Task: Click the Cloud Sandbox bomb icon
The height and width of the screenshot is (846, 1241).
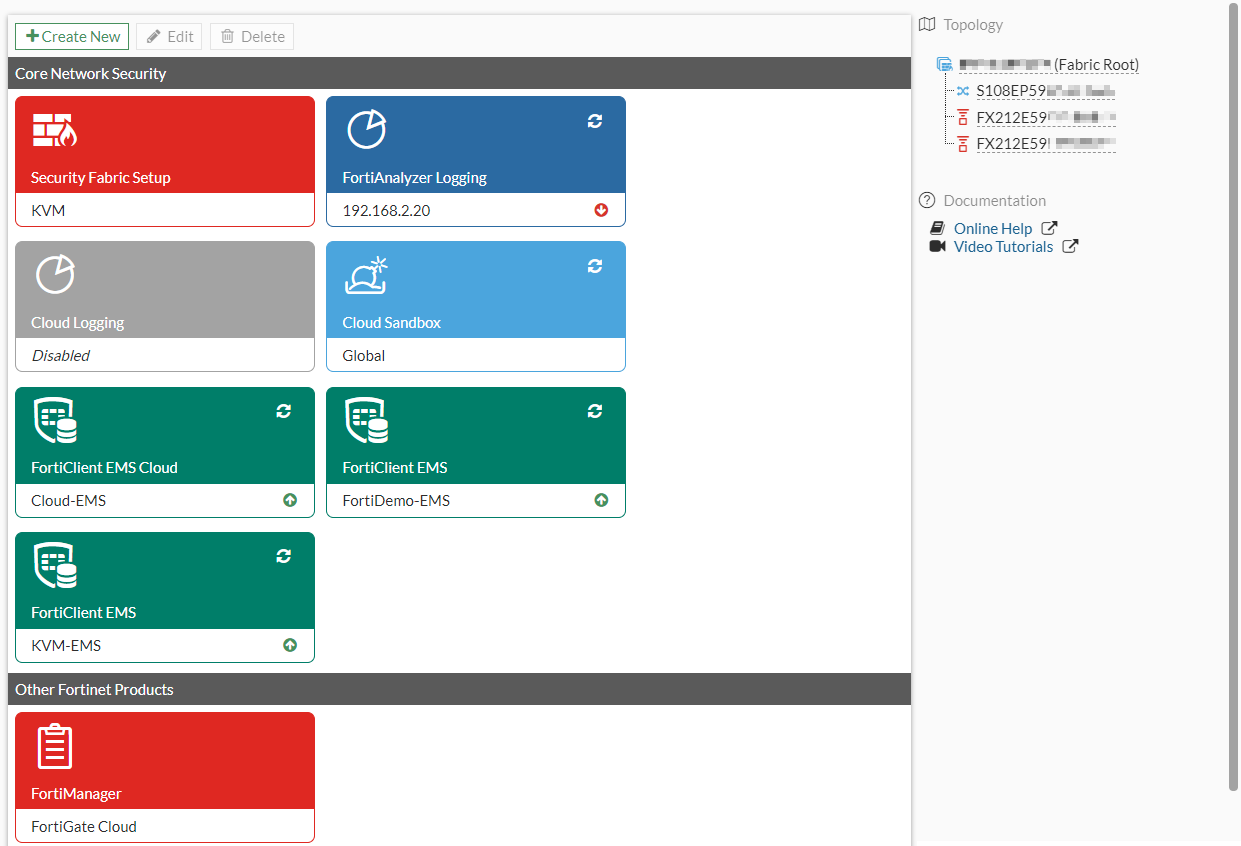Action: point(366,275)
